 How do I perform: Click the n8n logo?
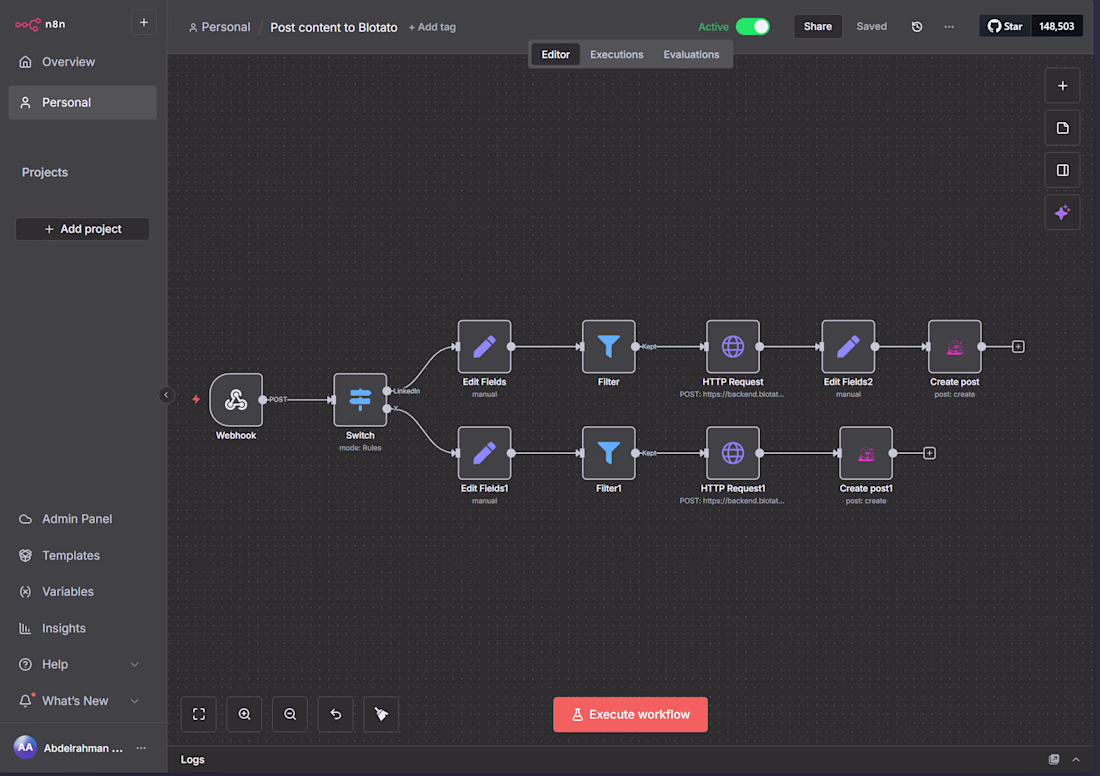(40, 24)
